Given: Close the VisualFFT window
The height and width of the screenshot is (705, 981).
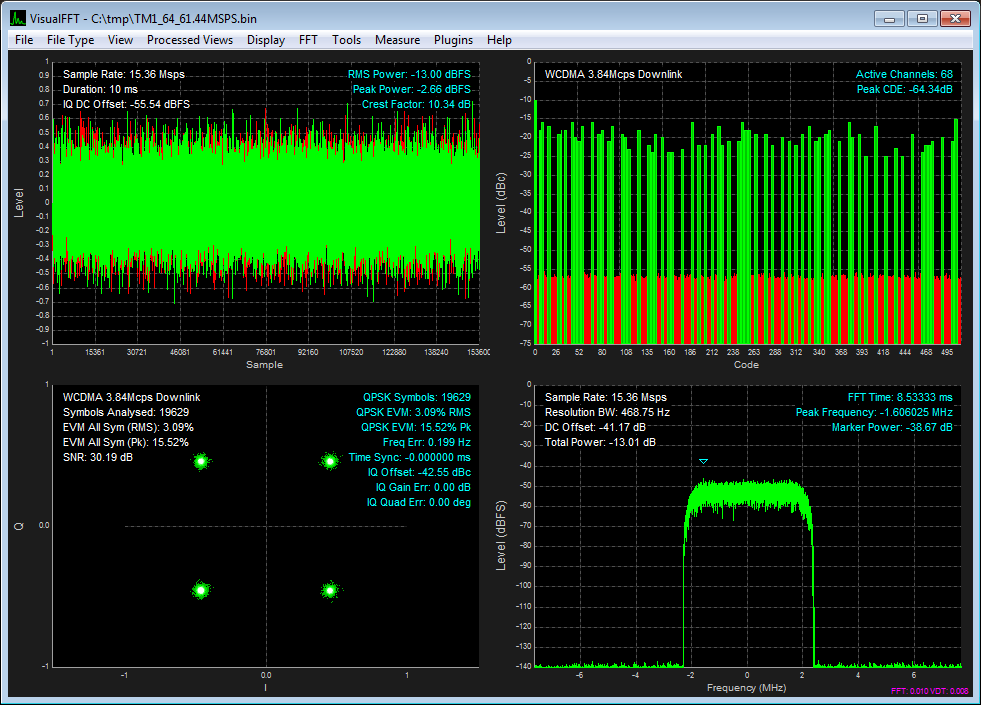Looking at the screenshot, I should tap(956, 18).
